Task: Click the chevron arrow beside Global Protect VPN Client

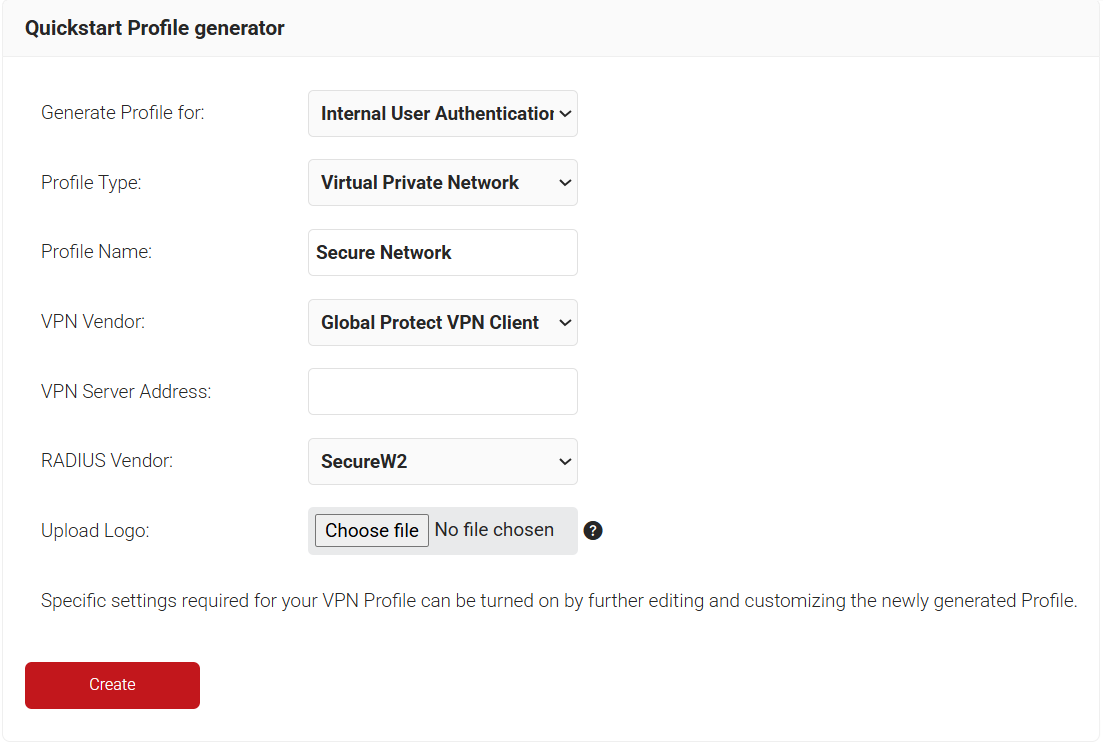Action: coord(564,322)
